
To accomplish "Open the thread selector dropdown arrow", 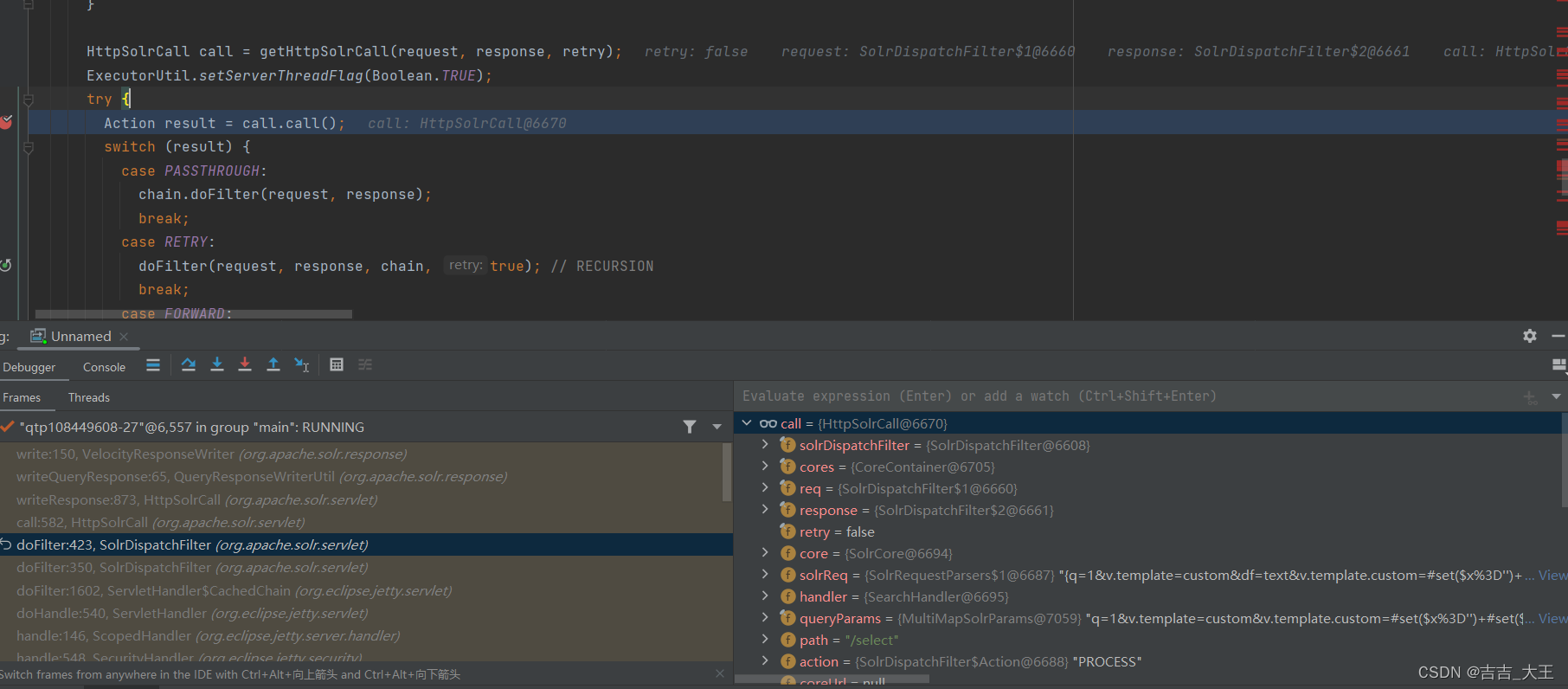I will click(x=717, y=427).
